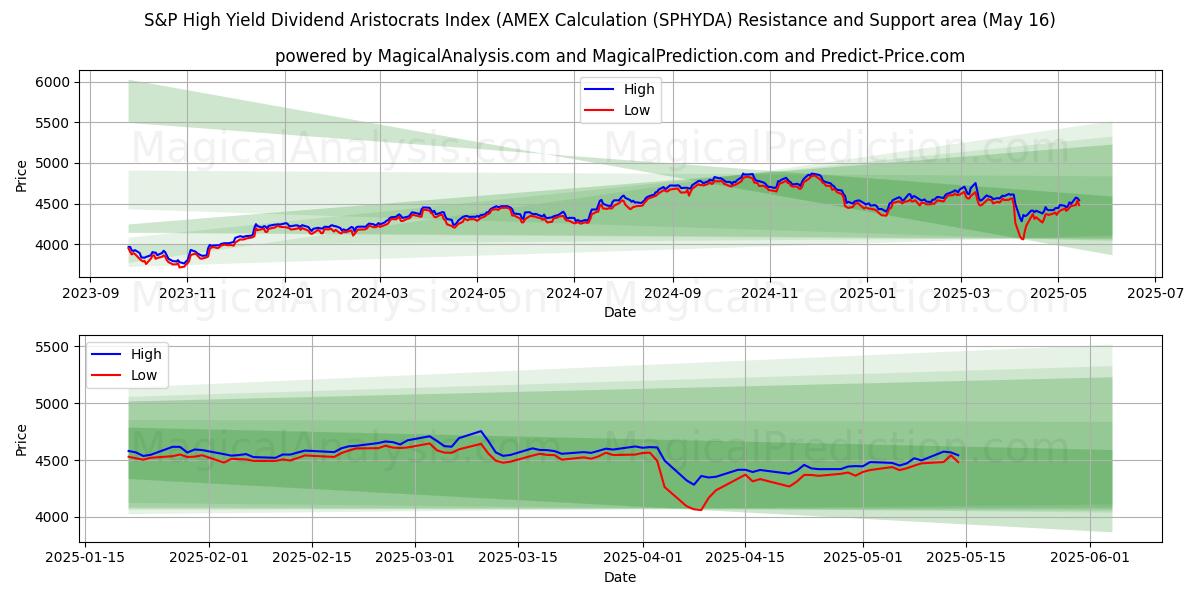This screenshot has height=600, width=1200.
Task: Click the 2024-11 date tick label
Action: point(769,294)
